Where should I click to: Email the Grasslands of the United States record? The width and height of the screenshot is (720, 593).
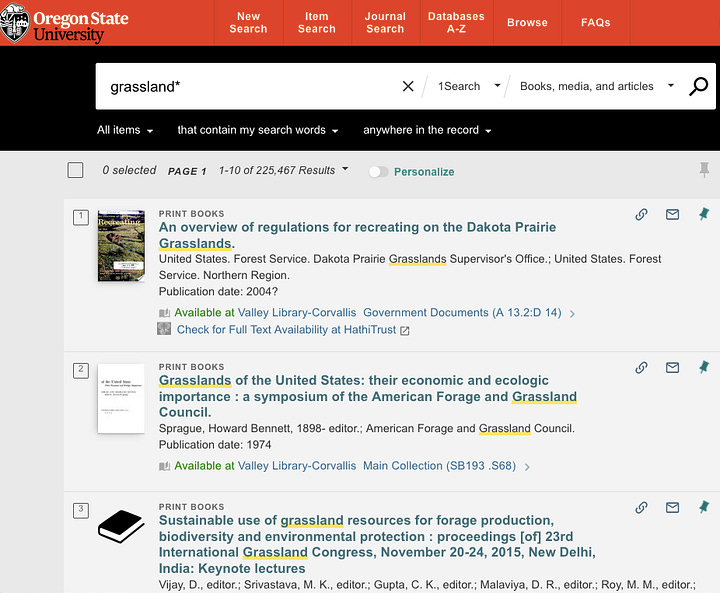click(x=672, y=367)
